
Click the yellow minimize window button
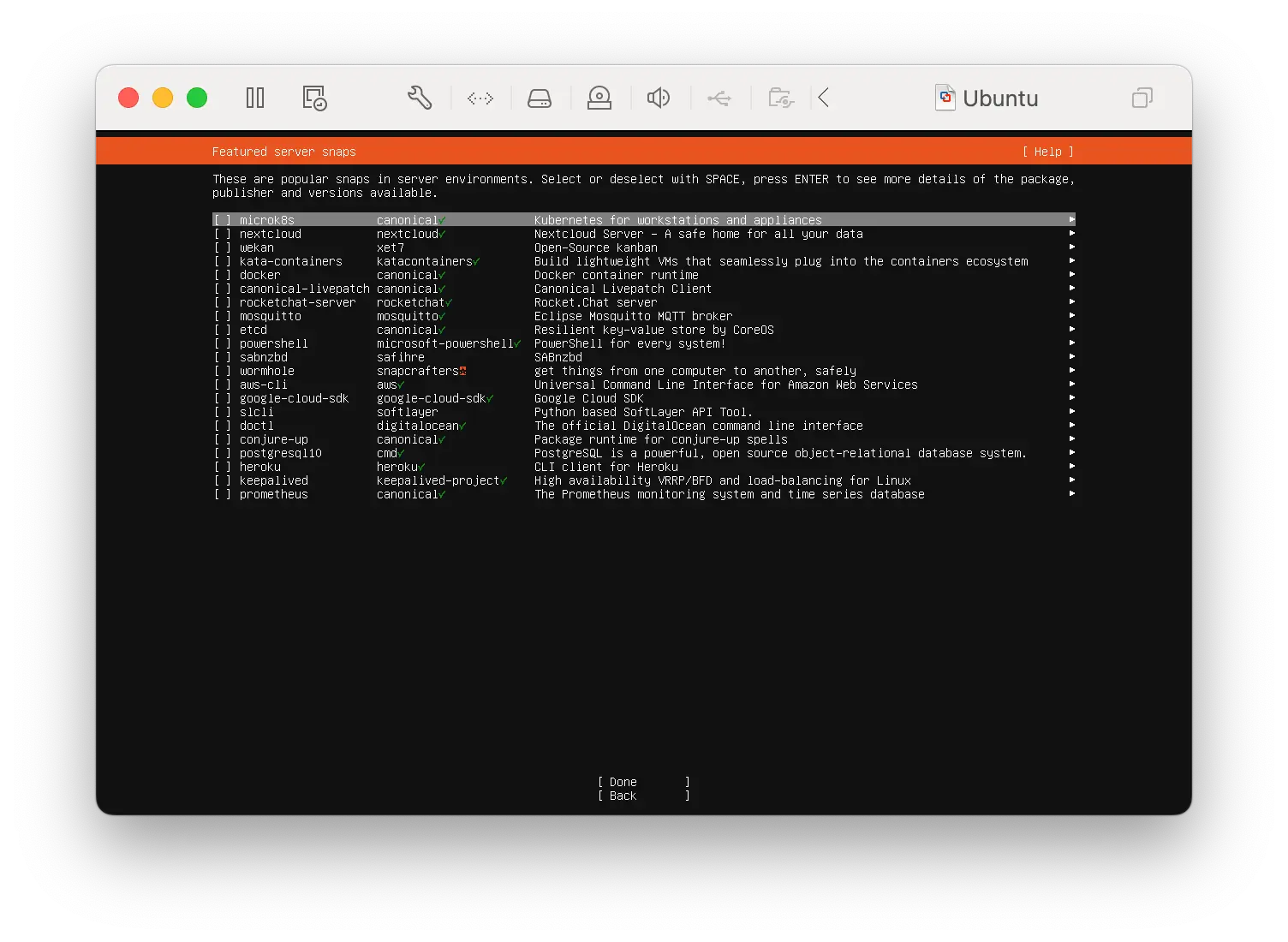[x=163, y=98]
